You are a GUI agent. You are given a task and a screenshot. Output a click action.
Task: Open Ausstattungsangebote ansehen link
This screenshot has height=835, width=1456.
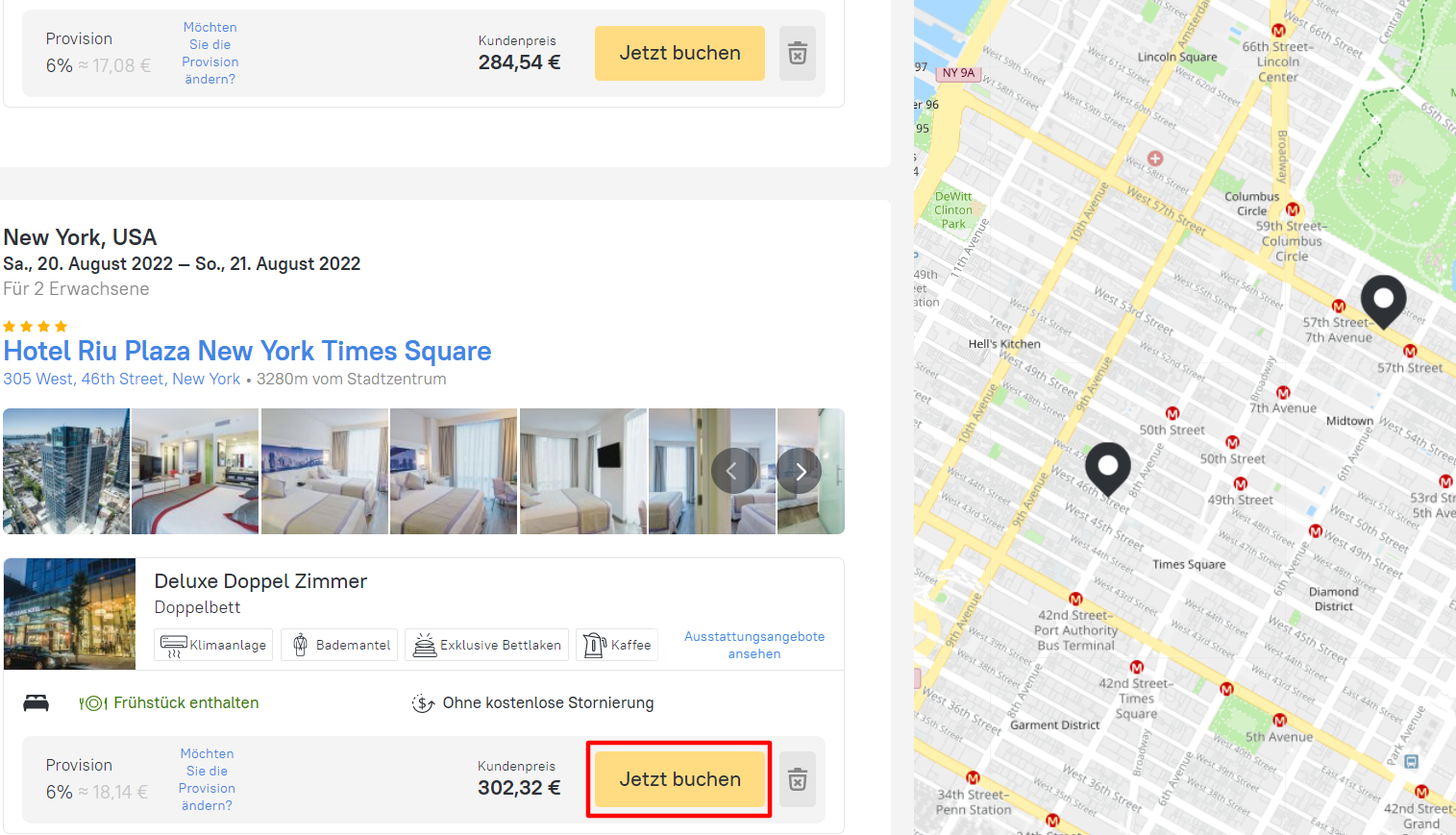(x=754, y=645)
